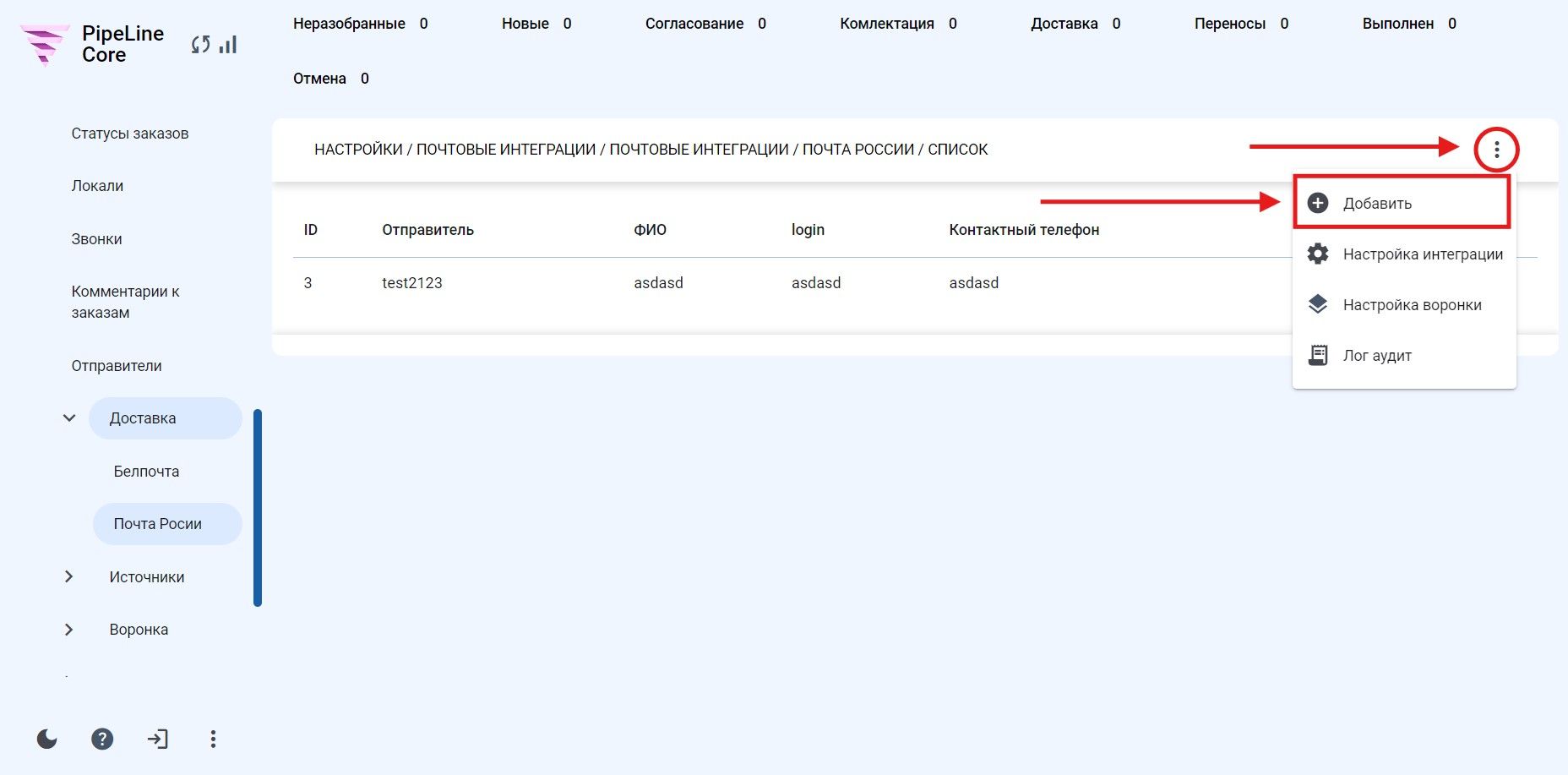The image size is (1568, 775).
Task: Filter by Отмена status counter
Action: 331,79
